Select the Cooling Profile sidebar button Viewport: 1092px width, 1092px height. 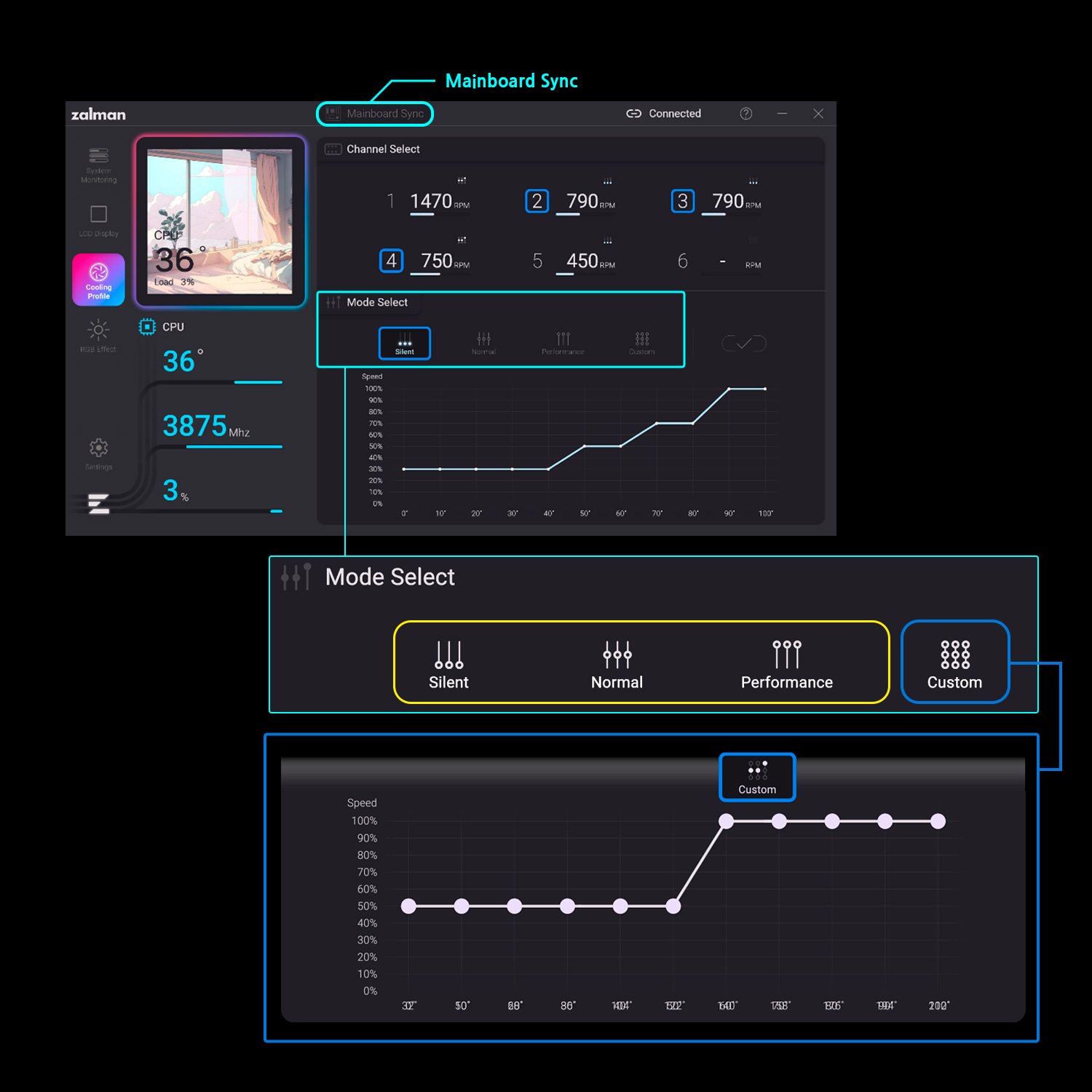click(x=98, y=280)
